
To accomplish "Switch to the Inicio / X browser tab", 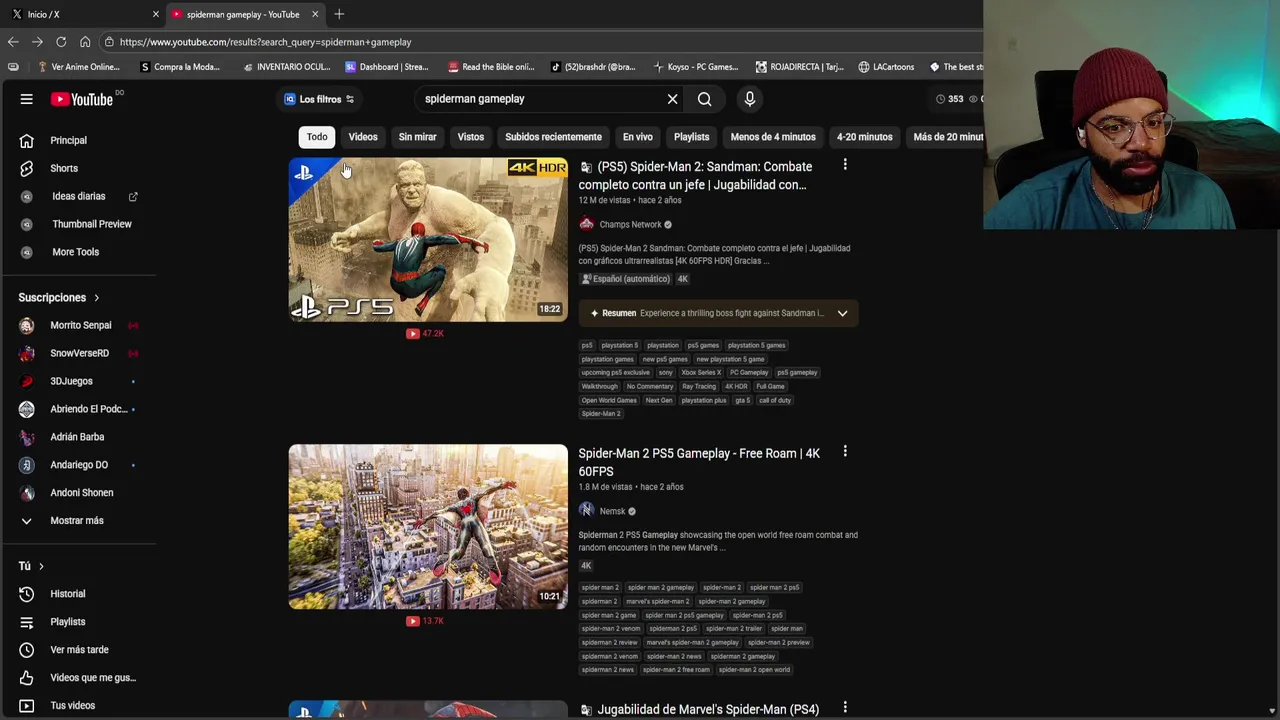I will (82, 14).
